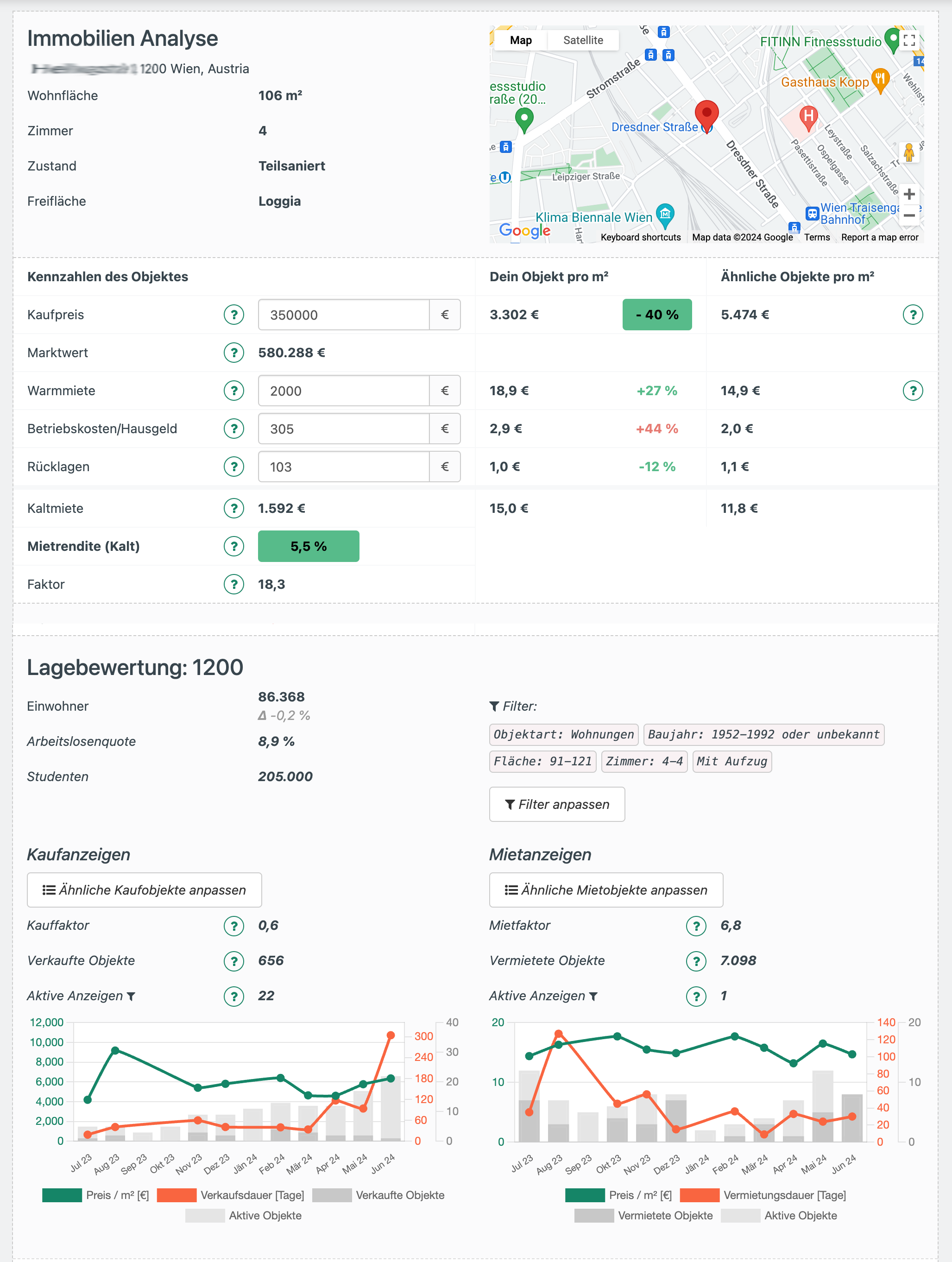Toggle Vermietete Objekte legend swatch
Image resolution: width=952 pixels, height=1262 pixels.
click(594, 1216)
